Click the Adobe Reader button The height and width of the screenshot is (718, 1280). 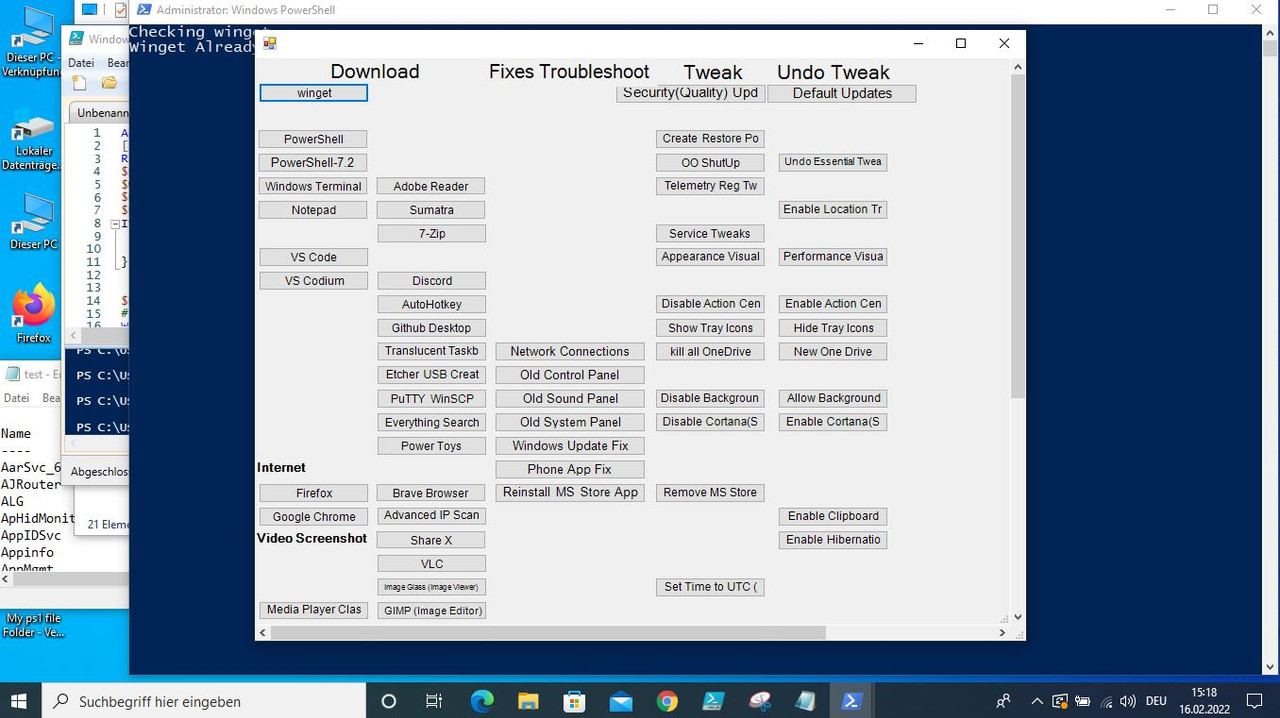(x=431, y=186)
